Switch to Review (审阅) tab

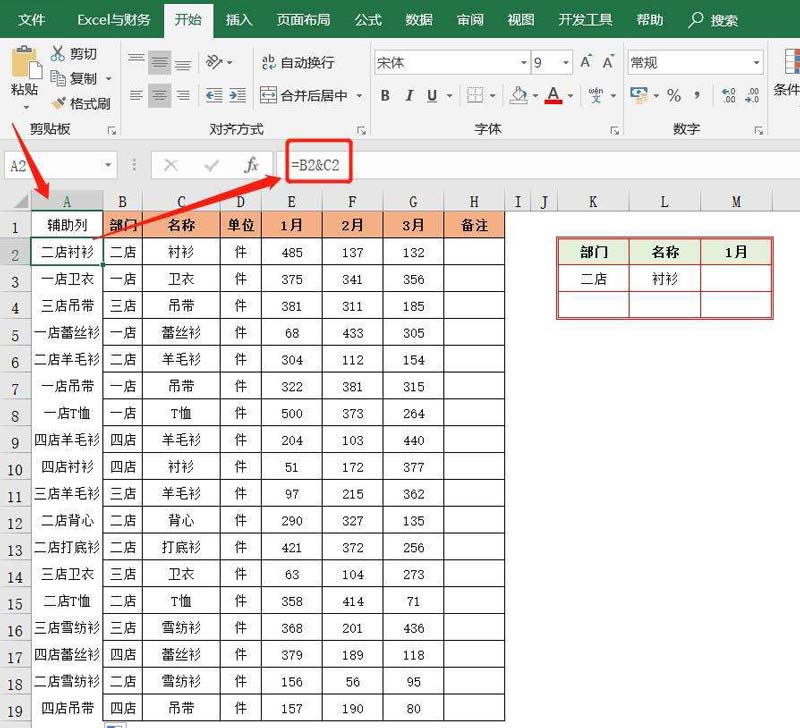tap(470, 20)
